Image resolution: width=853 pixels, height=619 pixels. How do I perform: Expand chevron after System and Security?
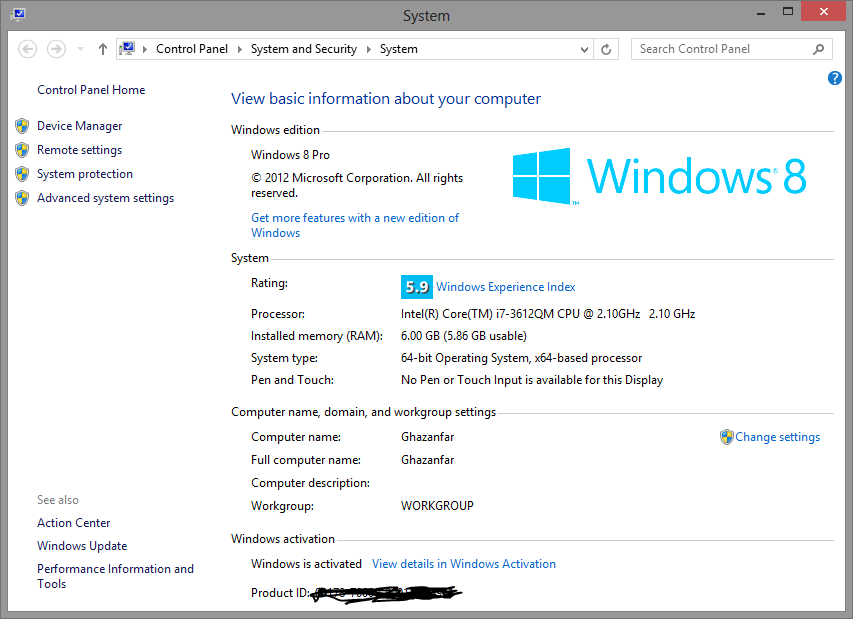(x=368, y=49)
